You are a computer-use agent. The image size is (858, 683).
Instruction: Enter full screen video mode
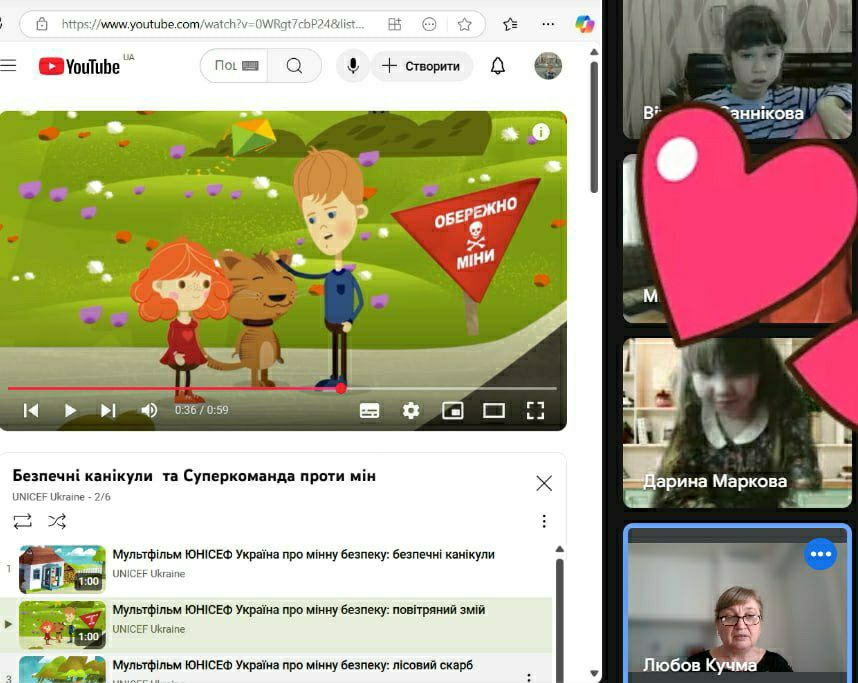point(535,410)
